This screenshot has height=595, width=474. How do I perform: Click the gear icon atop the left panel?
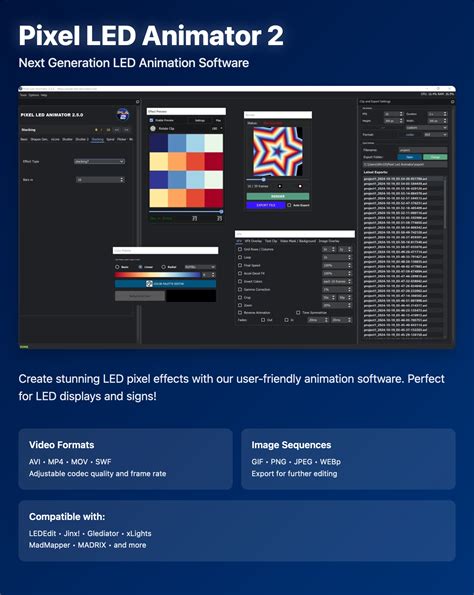[x=137, y=102]
